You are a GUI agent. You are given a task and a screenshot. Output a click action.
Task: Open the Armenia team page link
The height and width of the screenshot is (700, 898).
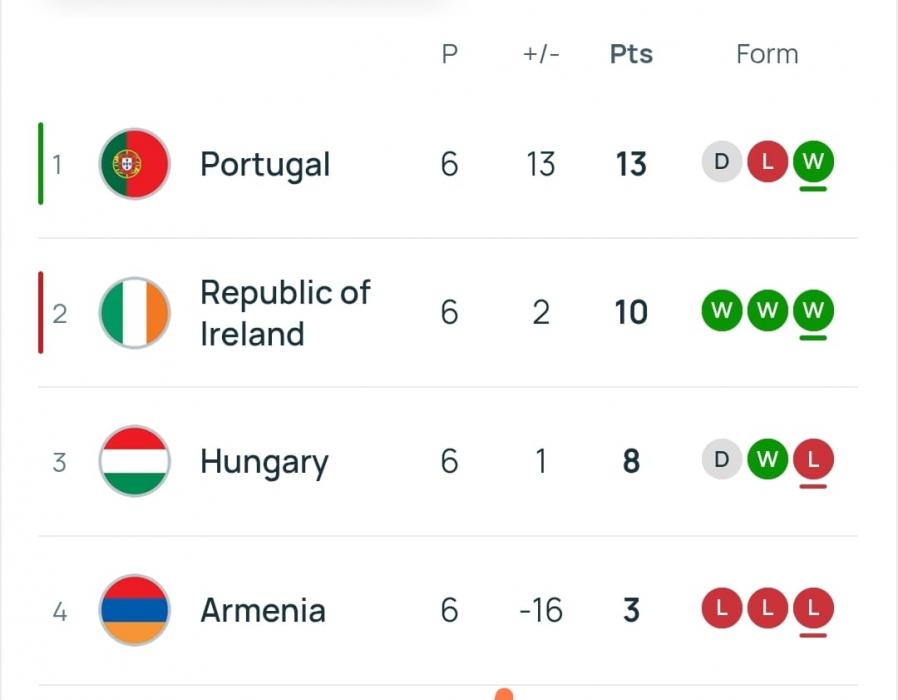tap(263, 610)
